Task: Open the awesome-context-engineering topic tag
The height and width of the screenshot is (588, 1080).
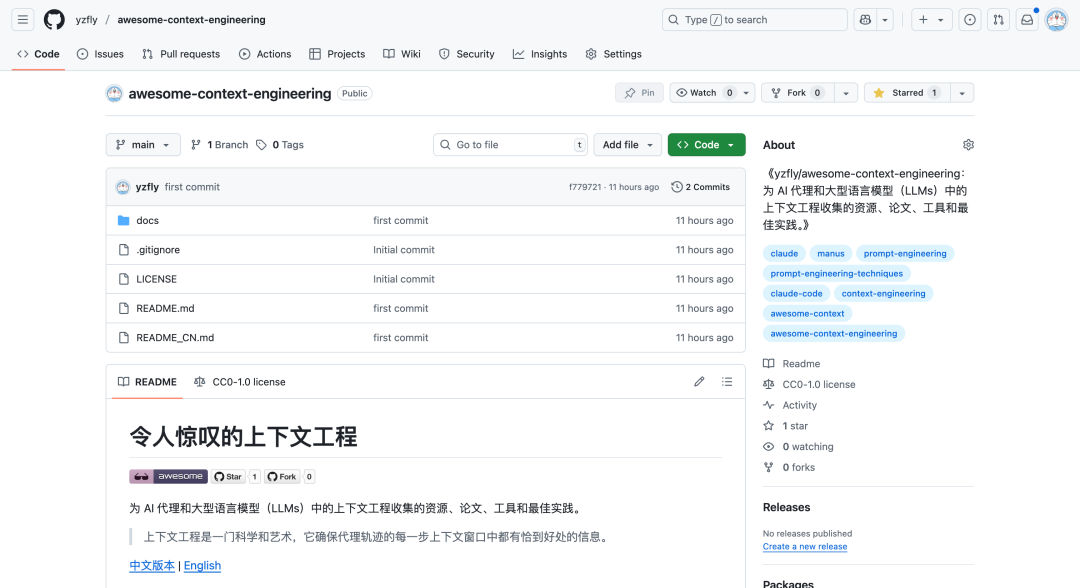Action: (833, 333)
